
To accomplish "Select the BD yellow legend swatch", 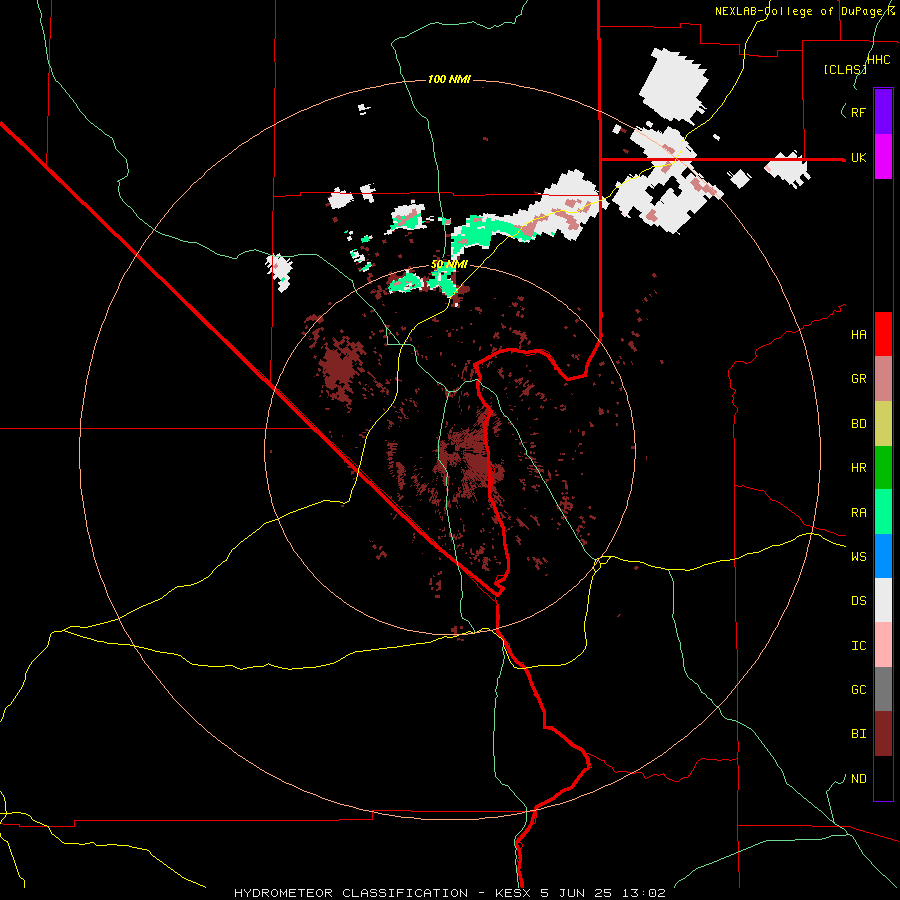I will pyautogui.click(x=883, y=424).
